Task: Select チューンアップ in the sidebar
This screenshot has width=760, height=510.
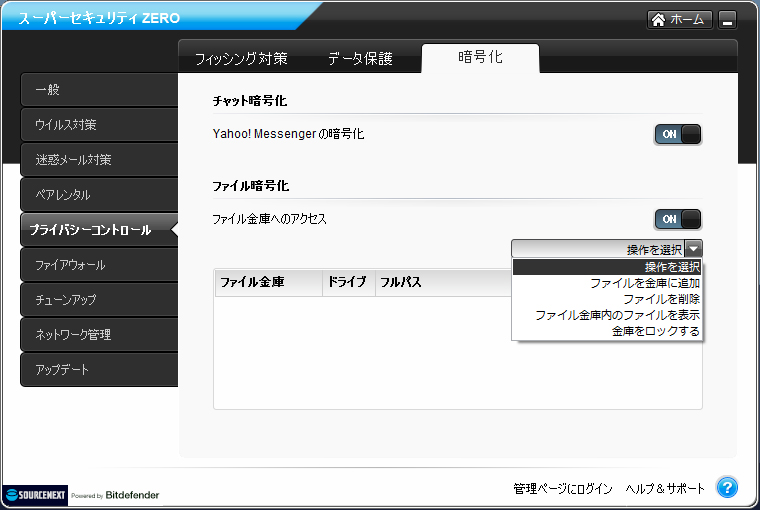Action: pos(98,300)
